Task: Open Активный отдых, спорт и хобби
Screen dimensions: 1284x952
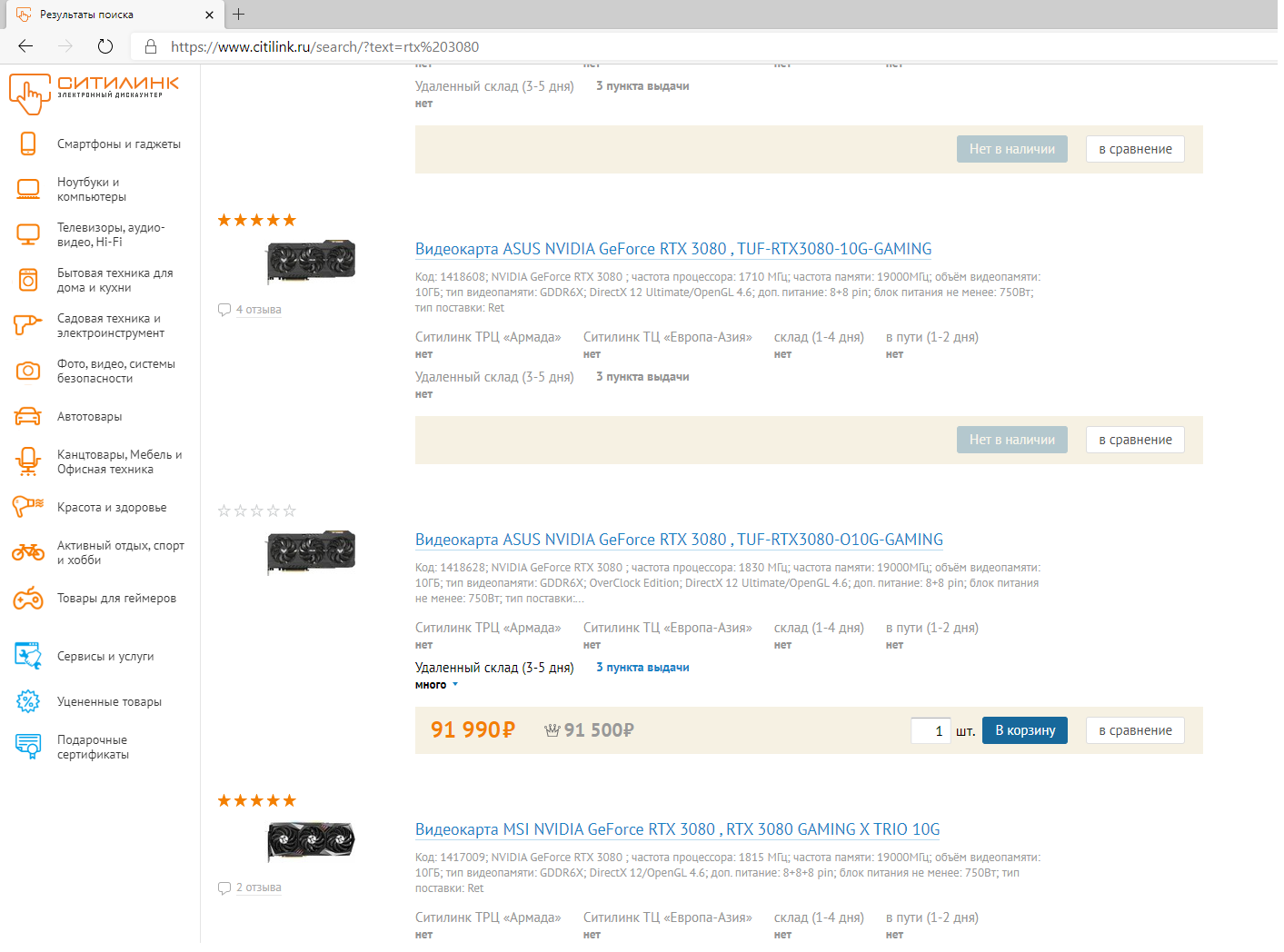Action: pos(121,552)
